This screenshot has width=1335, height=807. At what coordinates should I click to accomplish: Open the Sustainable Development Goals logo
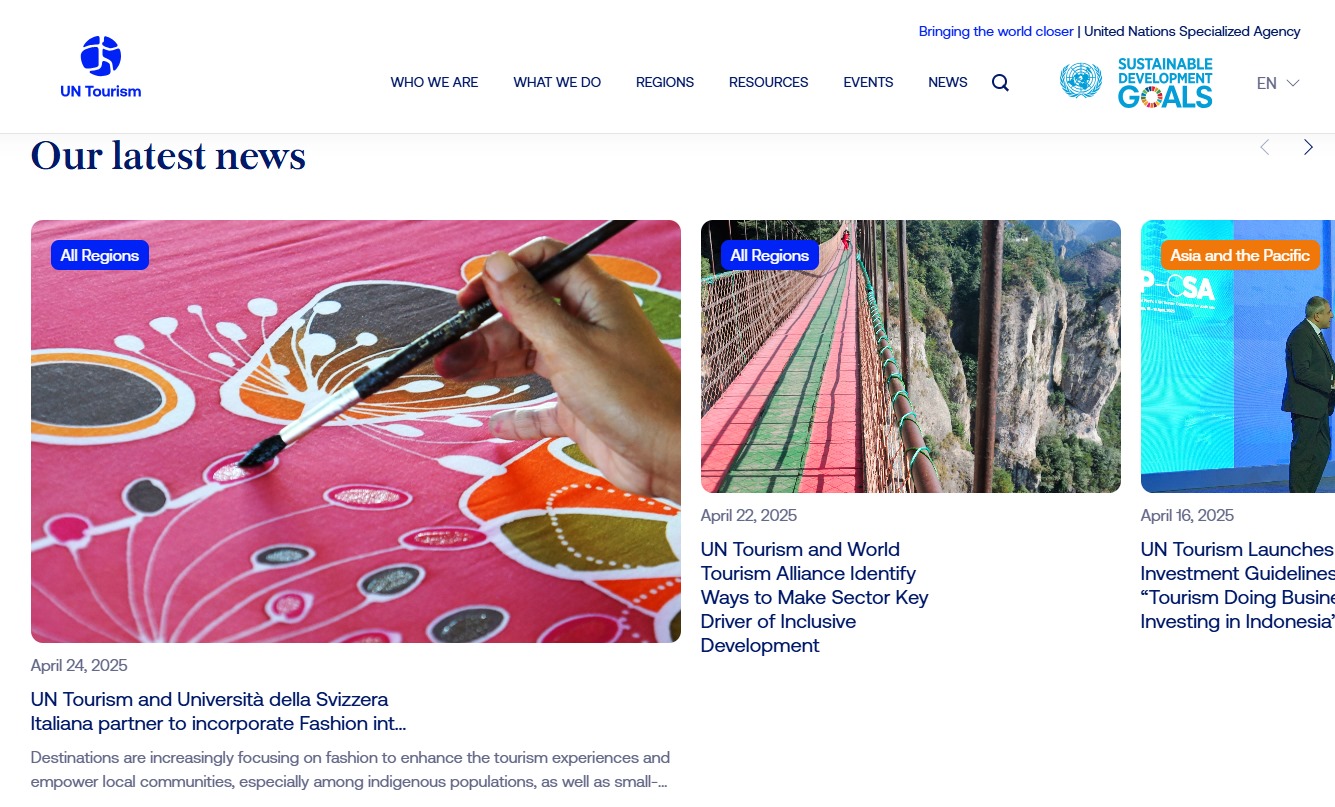click(x=1165, y=83)
